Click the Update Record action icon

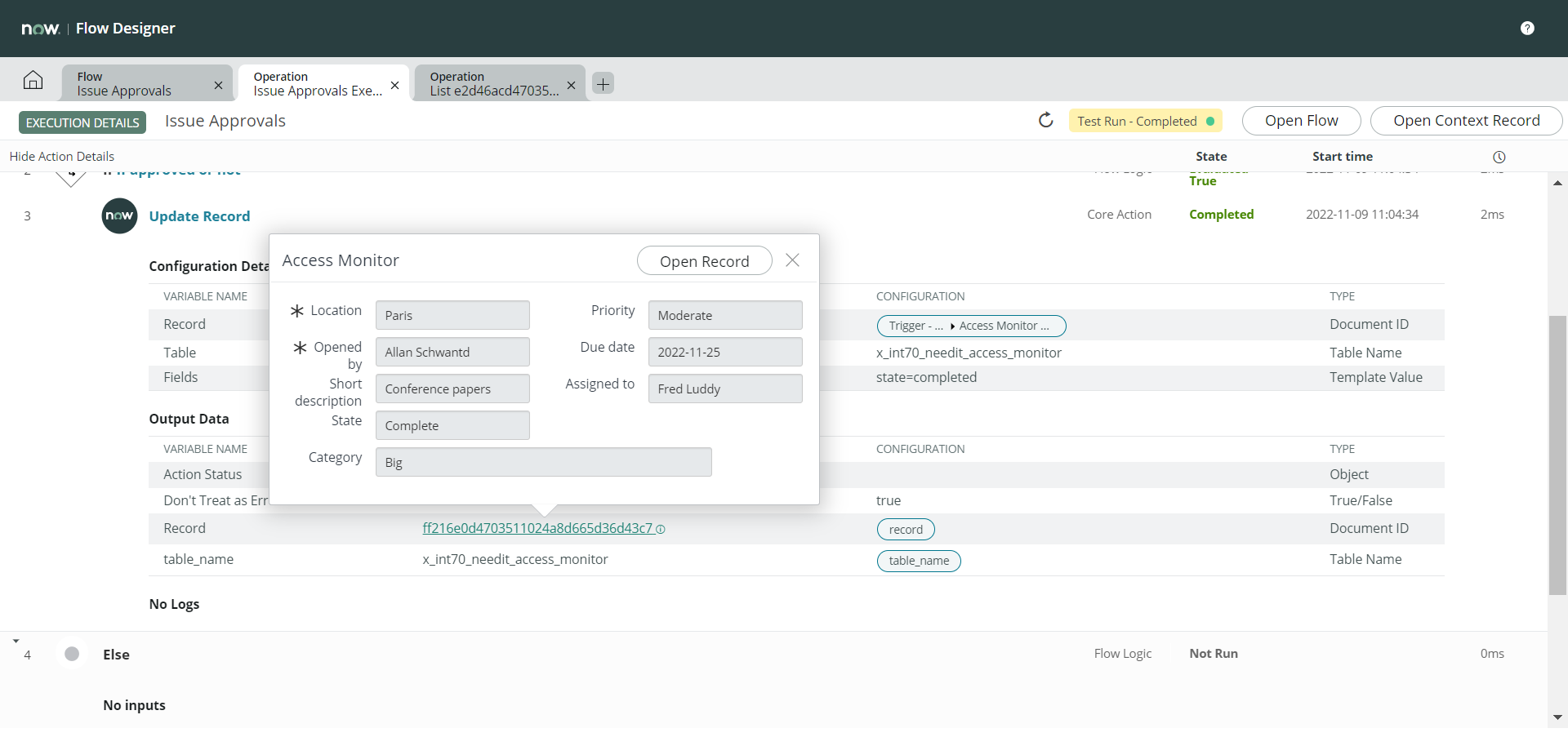coord(119,215)
